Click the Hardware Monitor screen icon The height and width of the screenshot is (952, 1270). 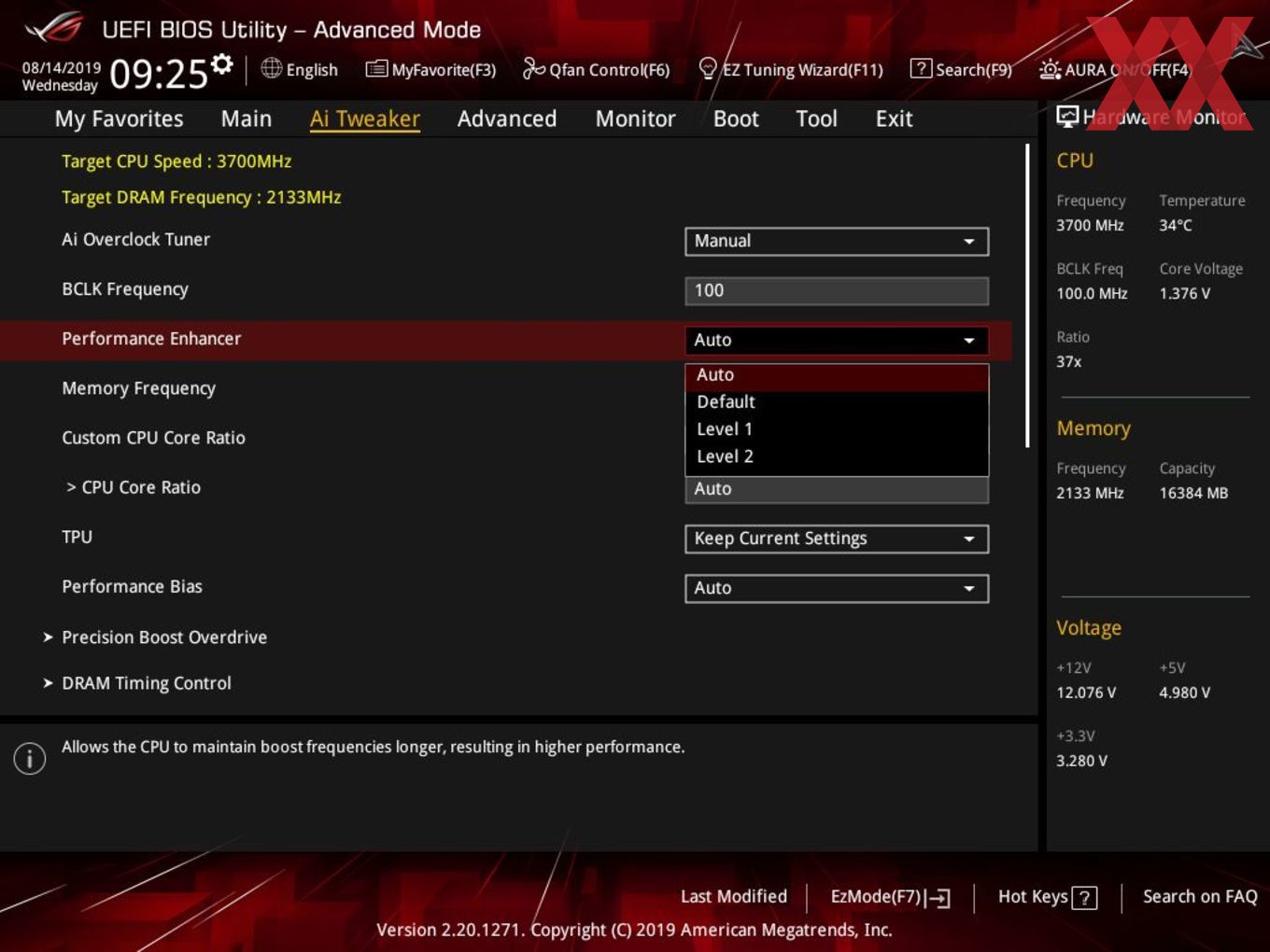(1067, 117)
